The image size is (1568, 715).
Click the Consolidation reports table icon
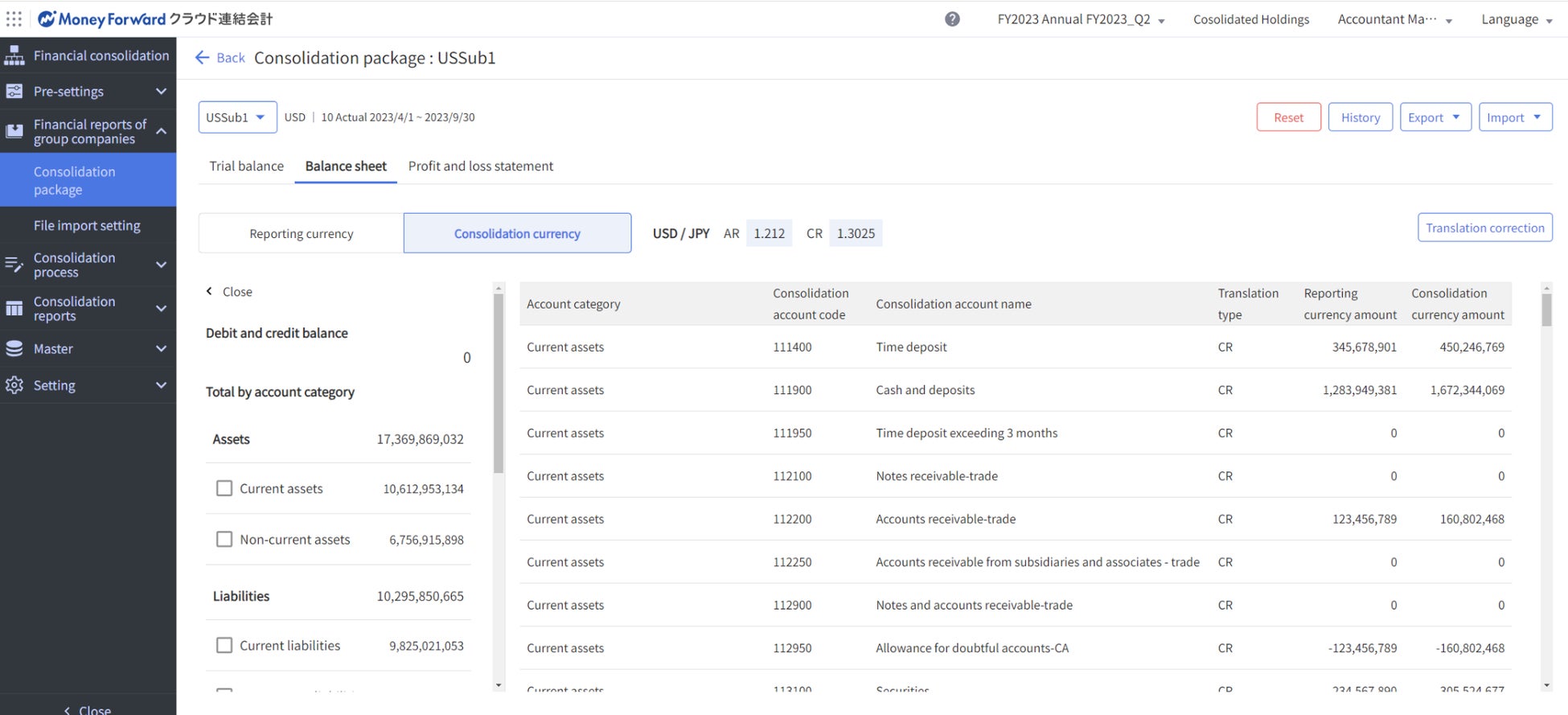tap(14, 309)
